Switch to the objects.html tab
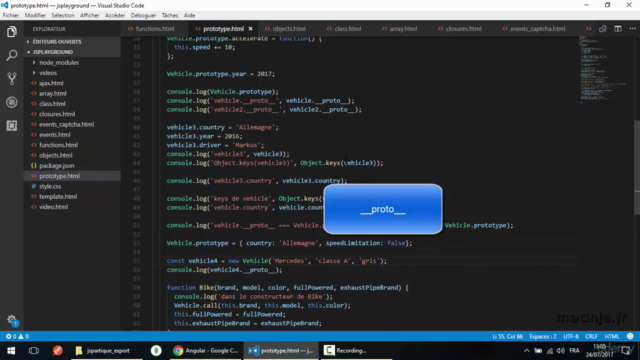Image resolution: width=640 pixels, height=360 pixels. click(x=288, y=29)
